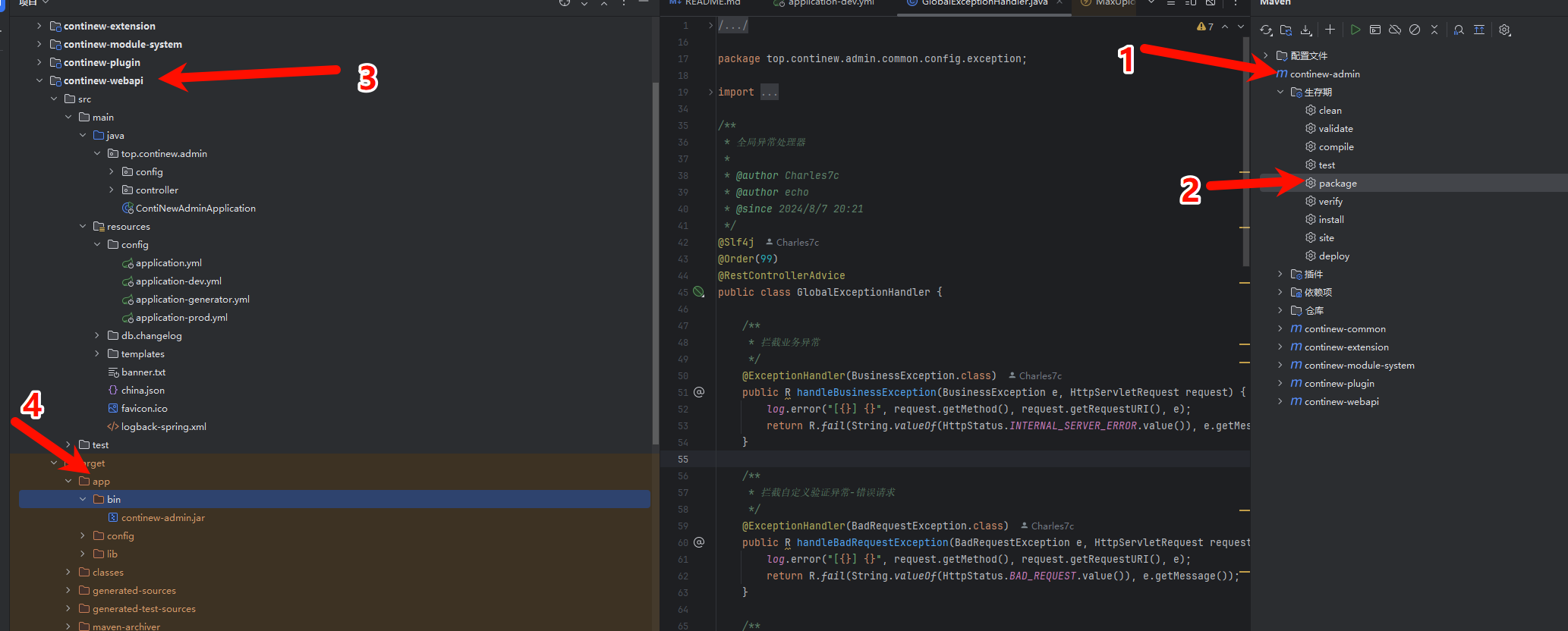Click Collapse All in the Maven toolbar
This screenshot has height=631, width=1568.
1434,30
